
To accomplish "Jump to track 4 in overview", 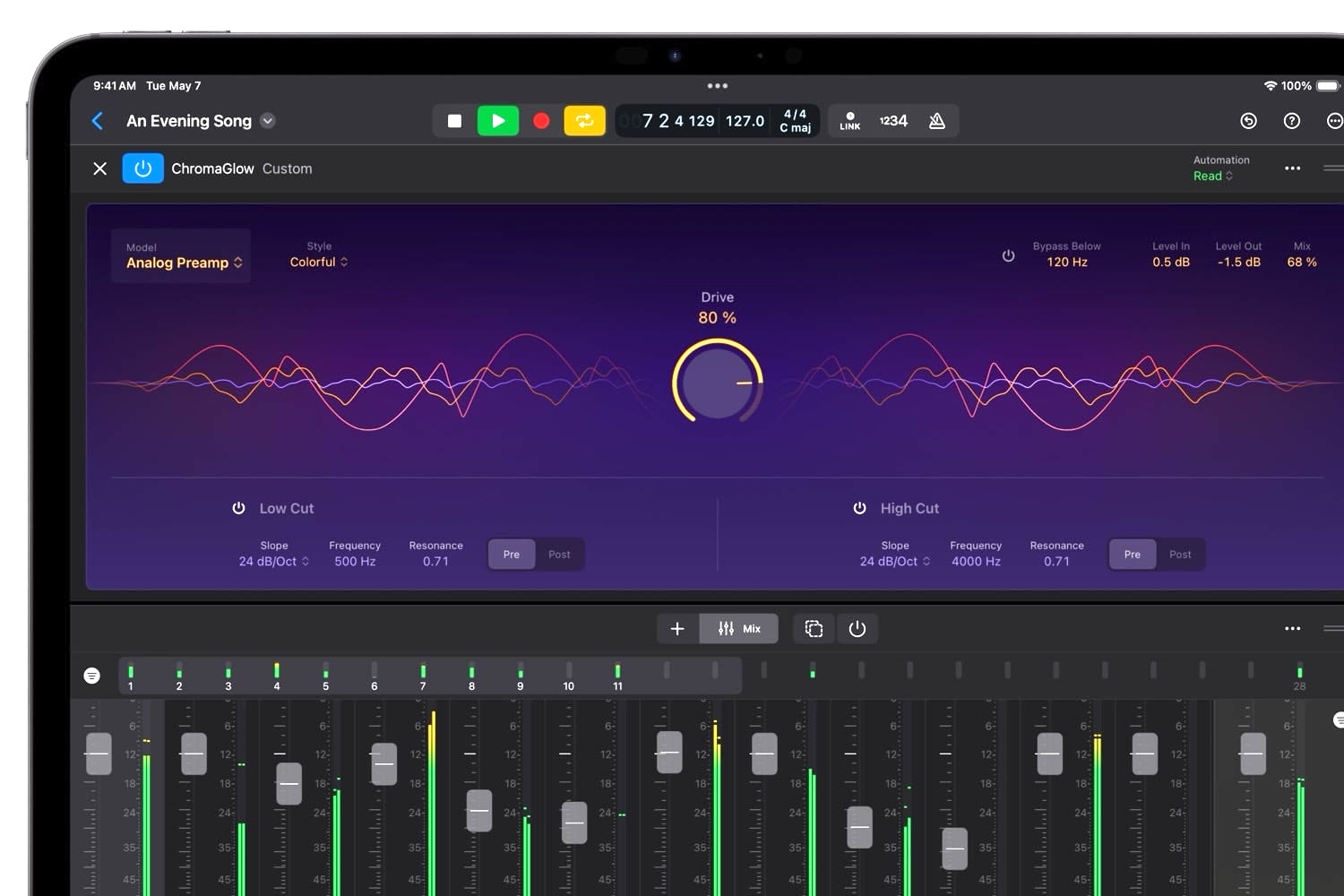I will (x=277, y=676).
